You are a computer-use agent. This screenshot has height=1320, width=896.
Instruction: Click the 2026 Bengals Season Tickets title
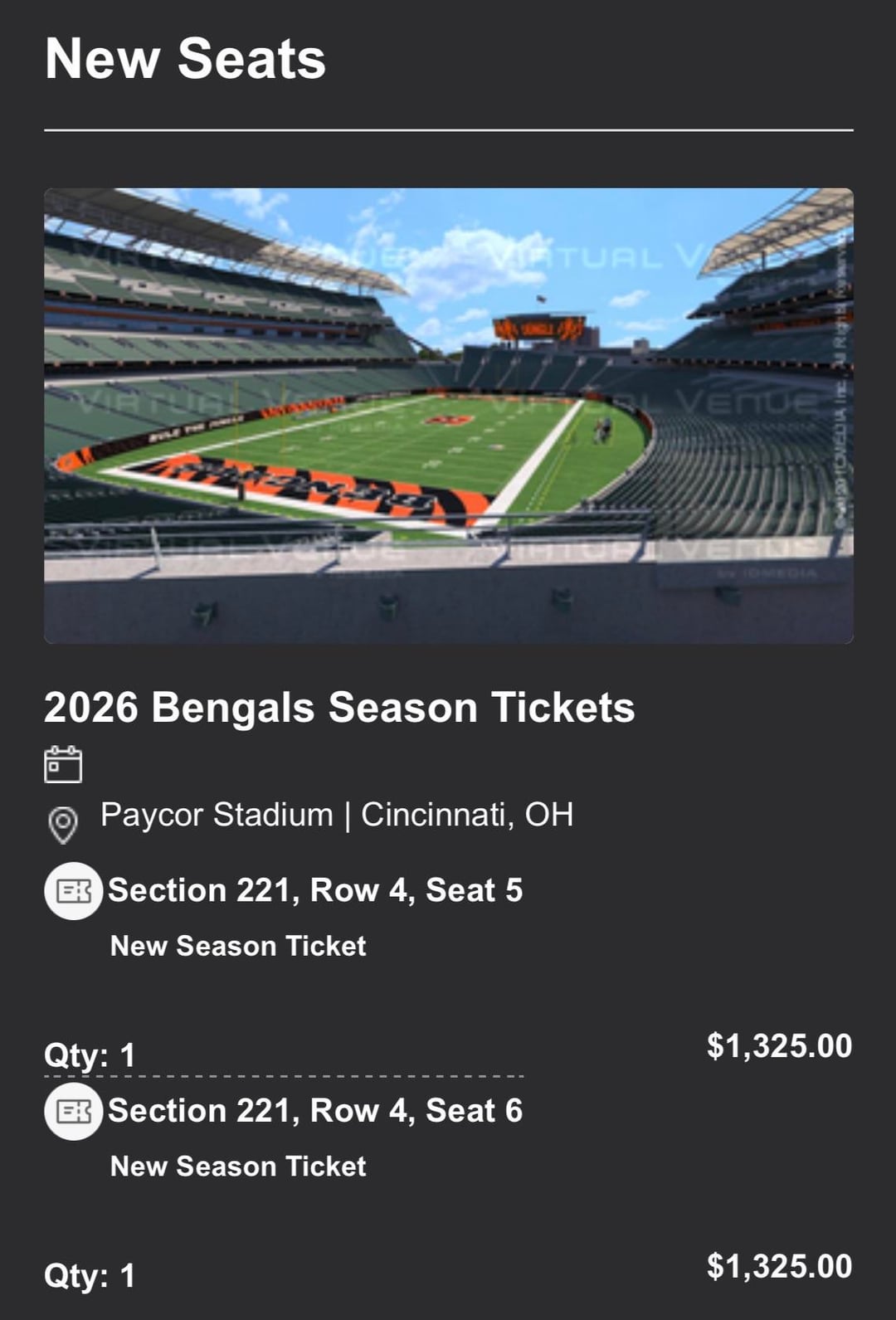tap(338, 708)
